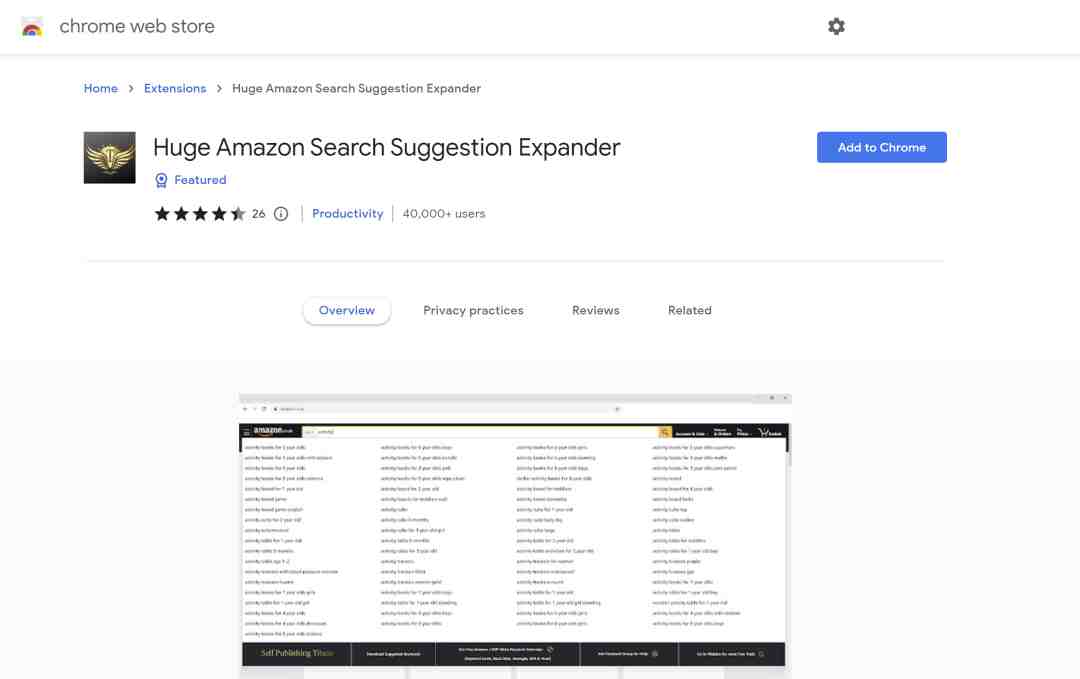This screenshot has width=1080, height=679.
Task: Click the Amazon hamburger menu in preview
Action: 247,432
